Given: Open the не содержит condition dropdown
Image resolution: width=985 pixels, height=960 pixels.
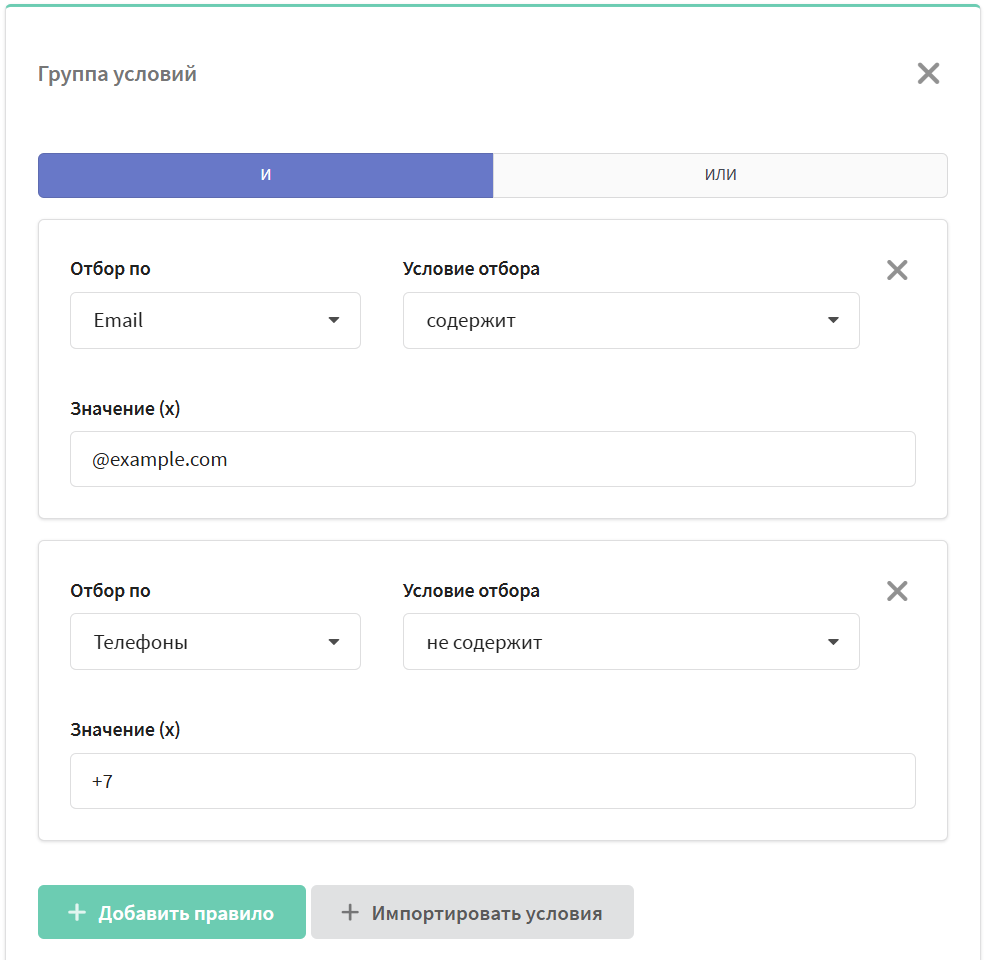Looking at the screenshot, I should 631,641.
